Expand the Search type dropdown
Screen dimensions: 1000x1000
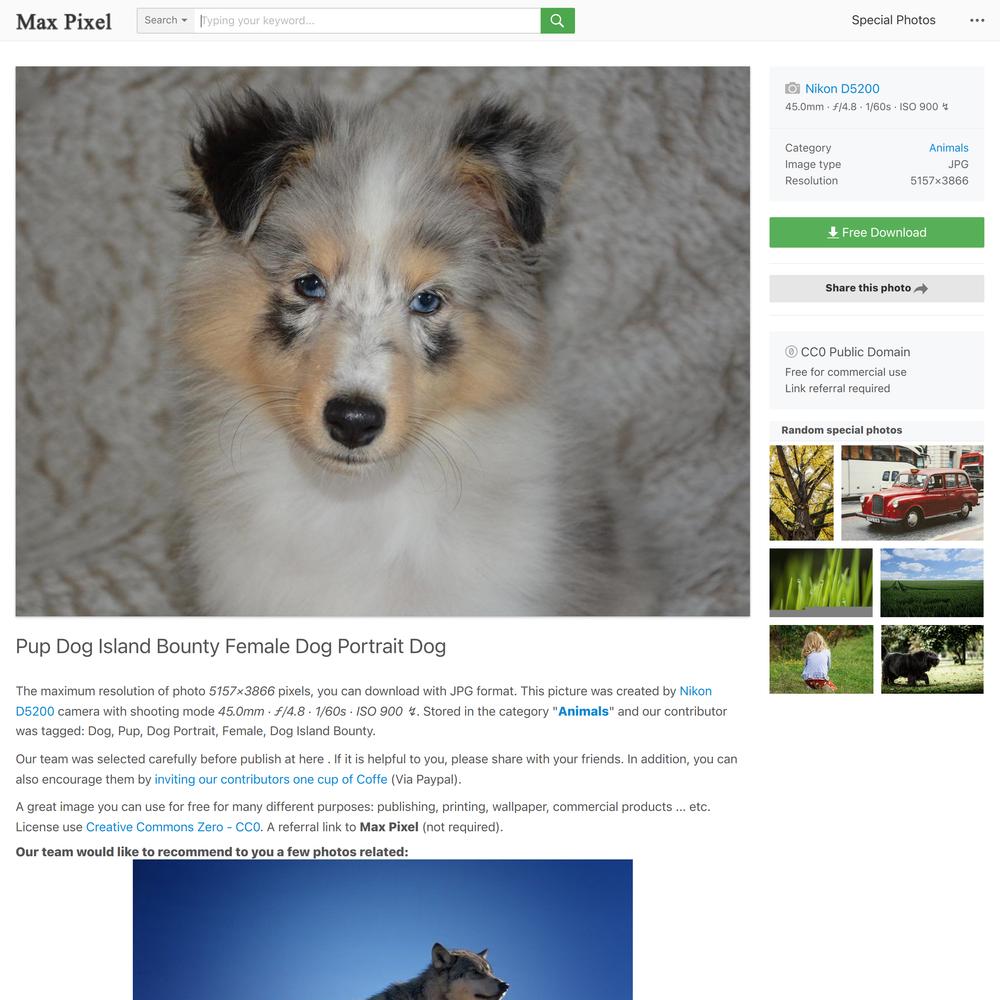click(x=166, y=20)
